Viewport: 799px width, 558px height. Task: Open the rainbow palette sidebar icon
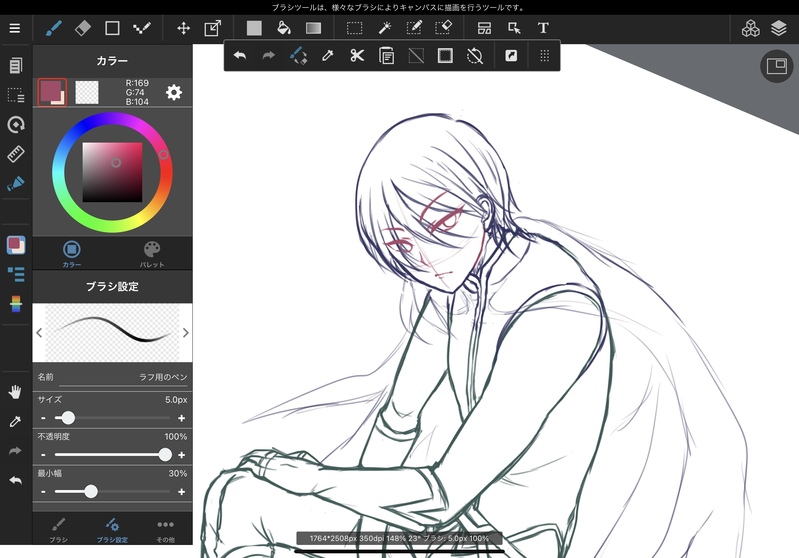click(x=16, y=304)
